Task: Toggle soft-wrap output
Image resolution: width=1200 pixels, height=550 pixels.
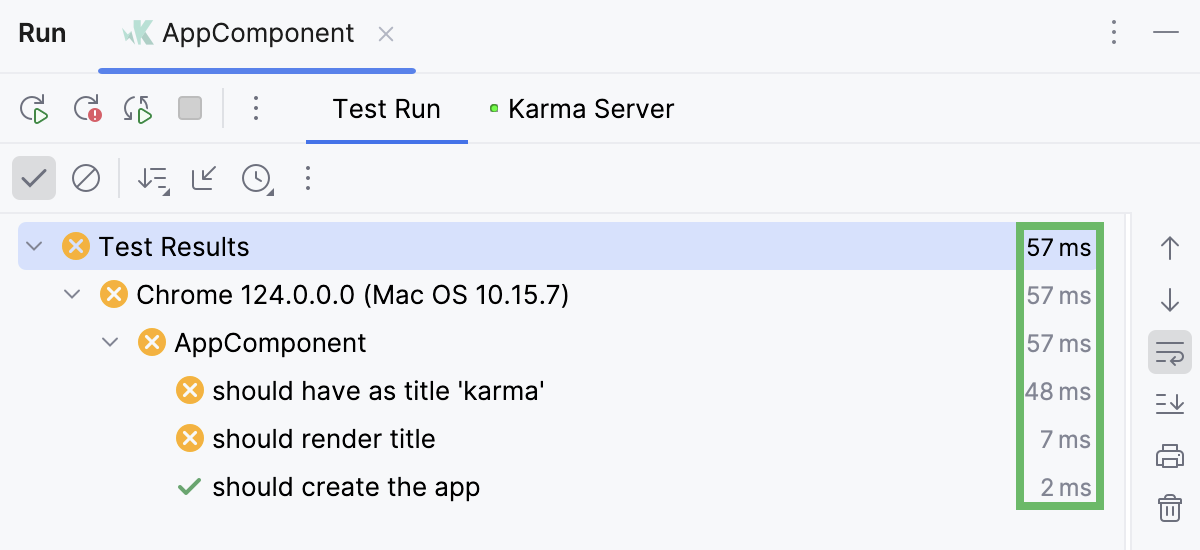Action: coord(1169,352)
